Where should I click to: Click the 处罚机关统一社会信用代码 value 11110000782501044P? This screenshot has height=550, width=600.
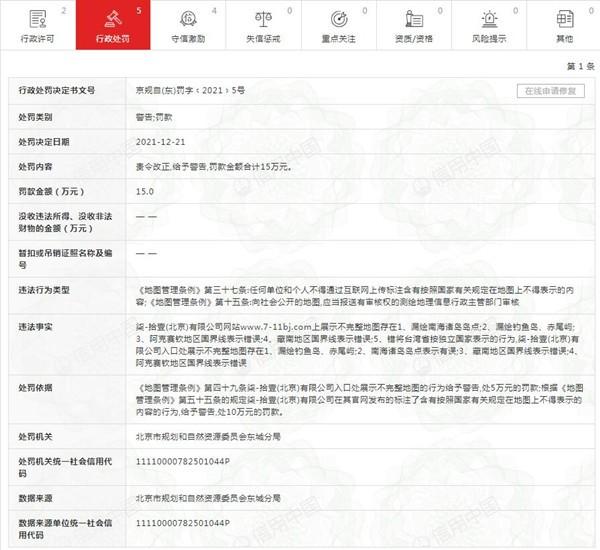click(183, 462)
